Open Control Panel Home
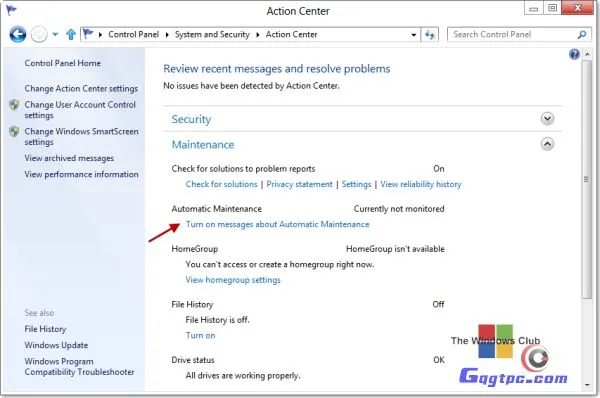 click(62, 63)
